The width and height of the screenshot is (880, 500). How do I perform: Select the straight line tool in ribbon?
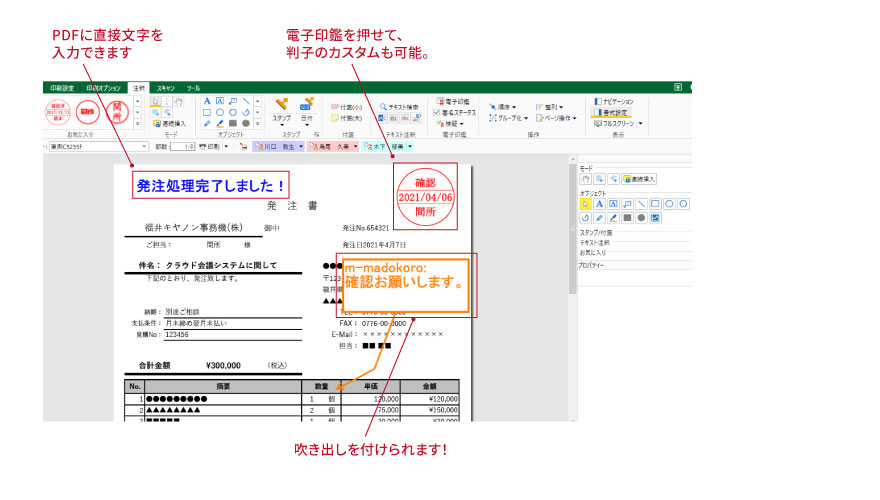click(245, 101)
